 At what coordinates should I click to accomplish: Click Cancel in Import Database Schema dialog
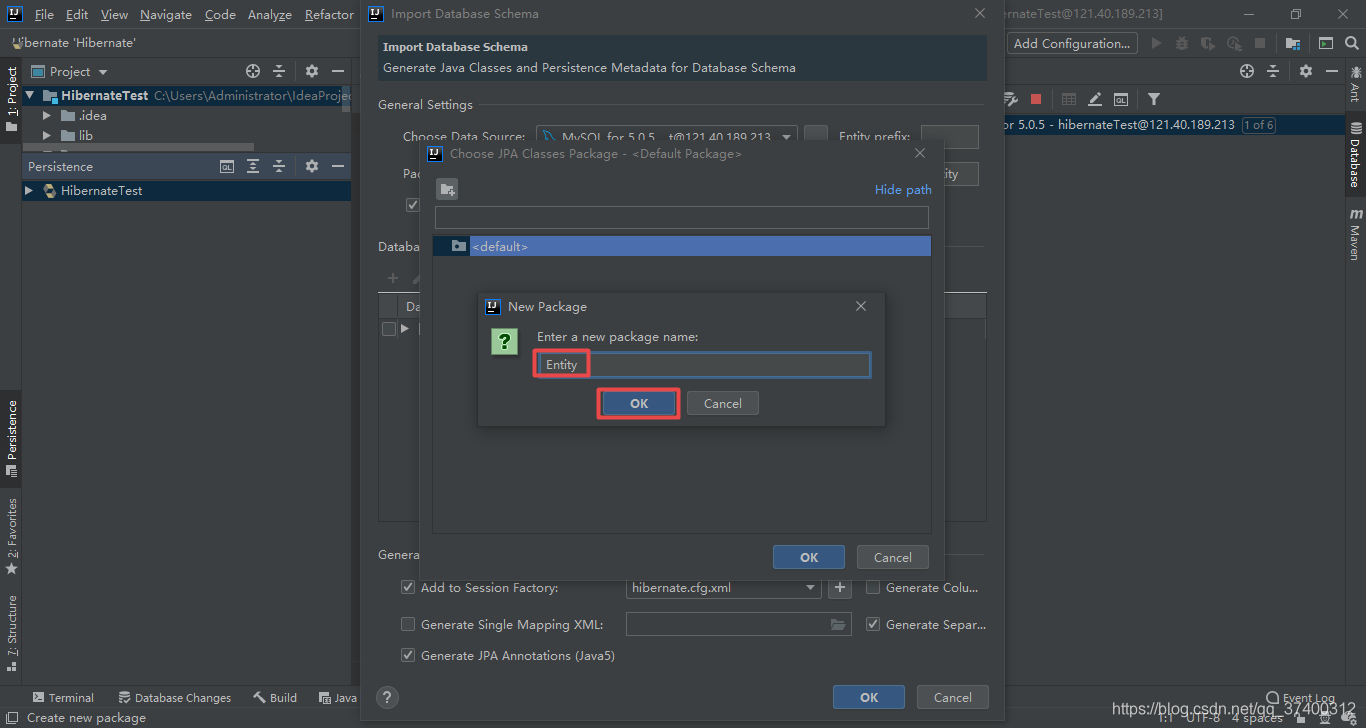952,697
